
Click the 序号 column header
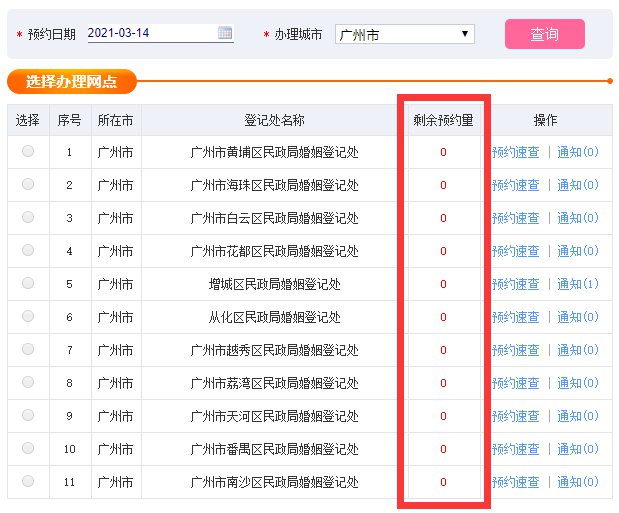pos(69,120)
